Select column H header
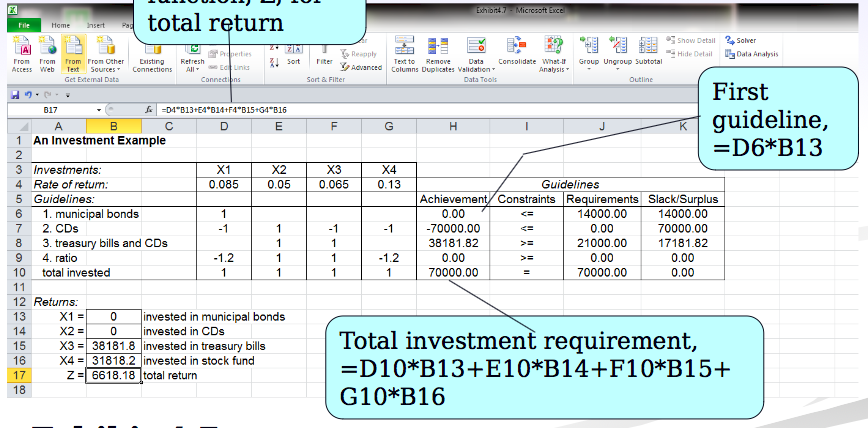The width and height of the screenshot is (868, 428). tap(453, 127)
